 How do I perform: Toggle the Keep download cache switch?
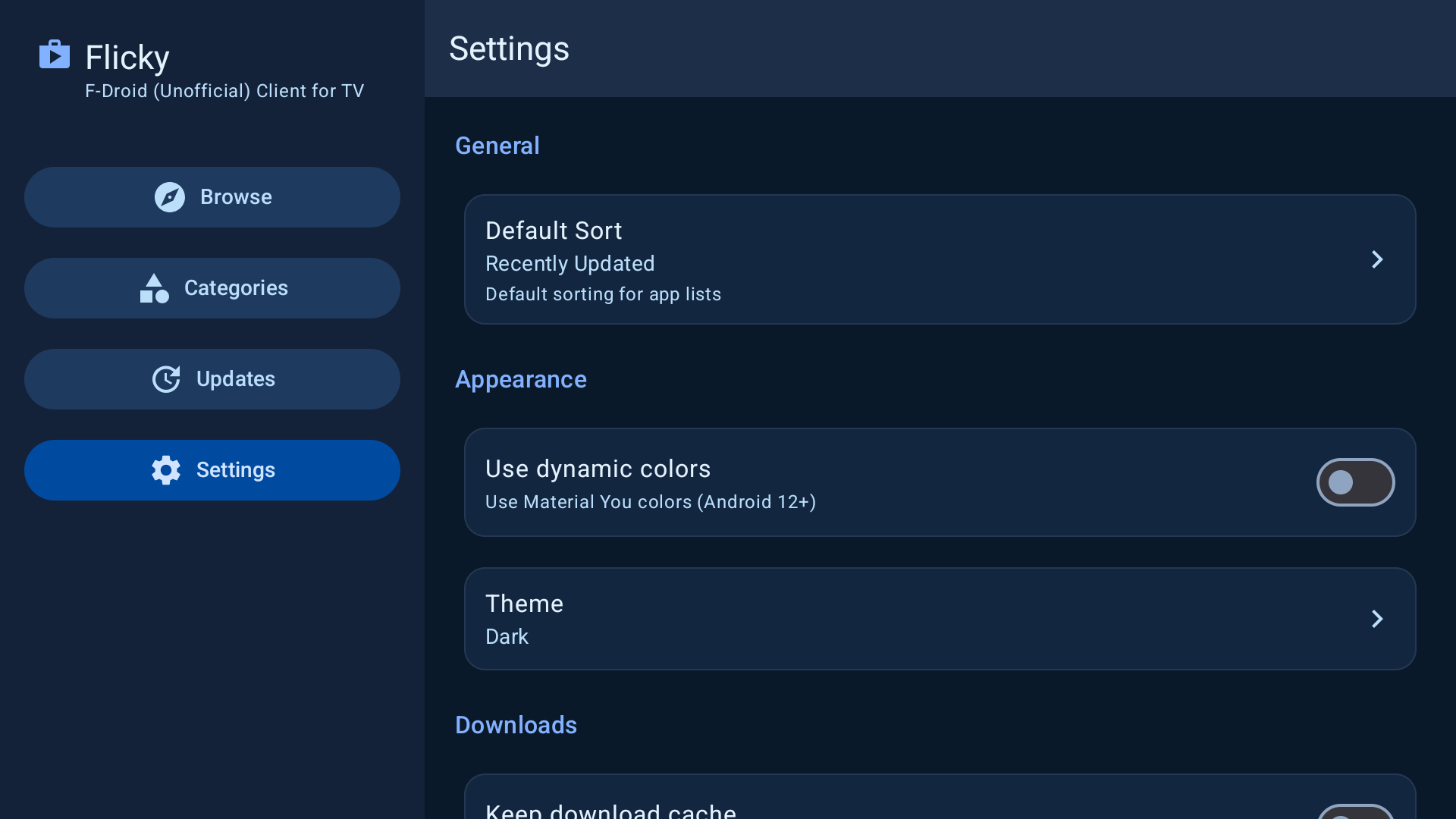1355,813
